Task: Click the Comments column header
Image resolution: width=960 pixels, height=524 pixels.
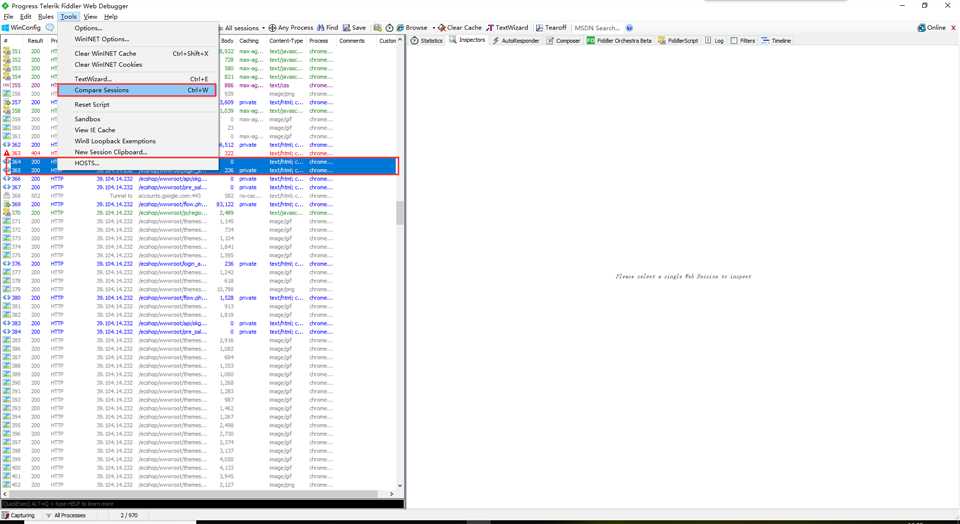Action: click(x=352, y=41)
